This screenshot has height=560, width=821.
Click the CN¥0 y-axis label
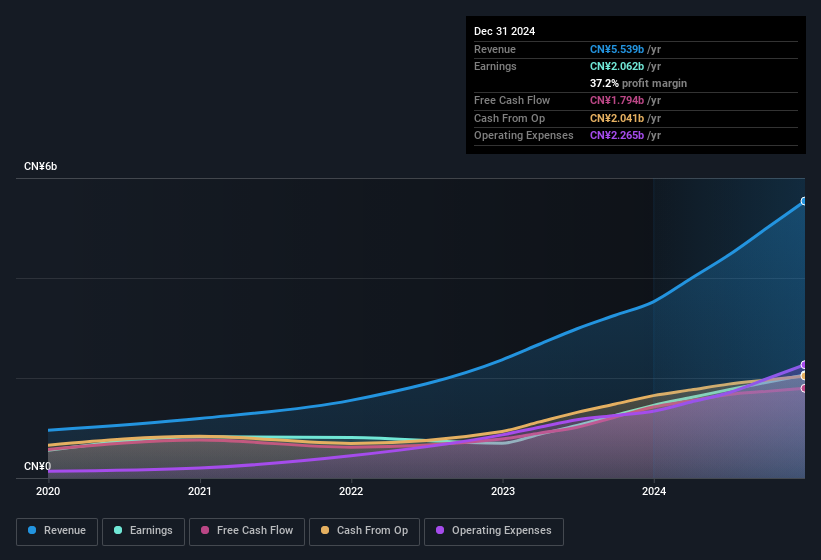(38, 466)
